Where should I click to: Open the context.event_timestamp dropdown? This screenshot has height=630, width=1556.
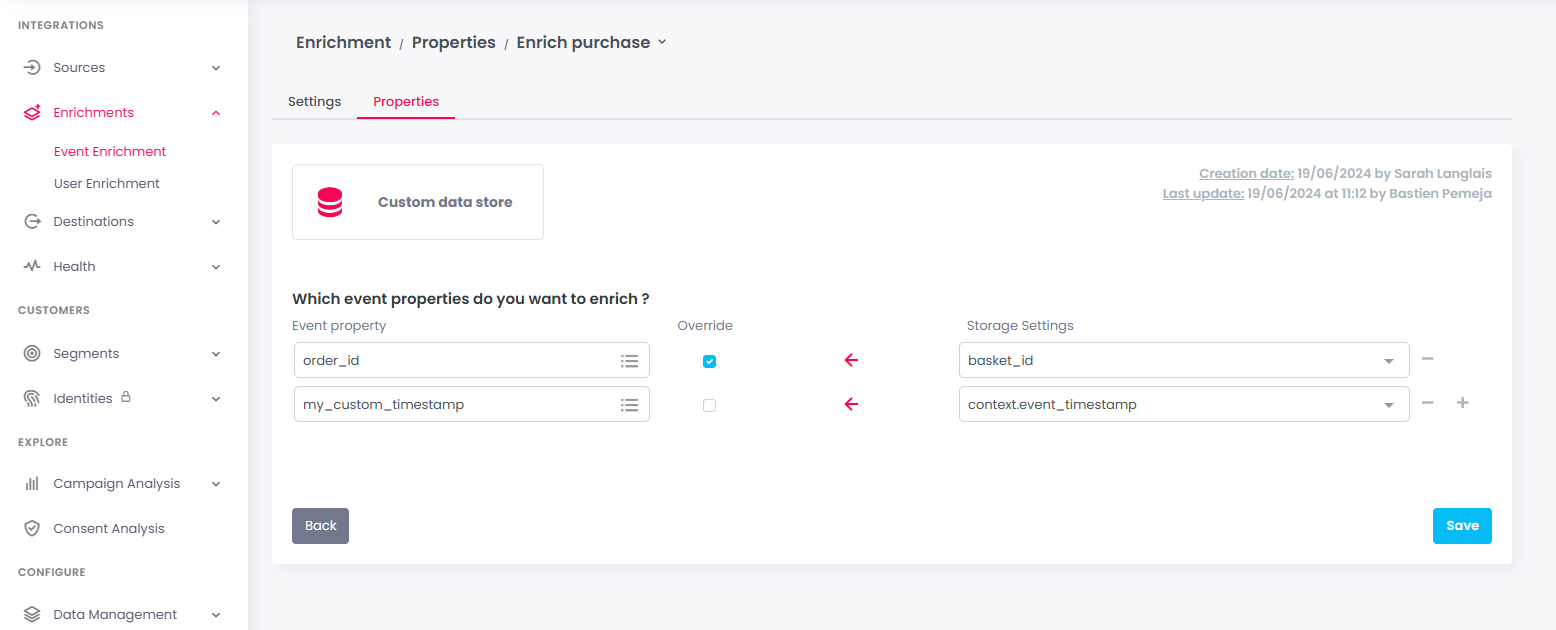click(x=1388, y=405)
